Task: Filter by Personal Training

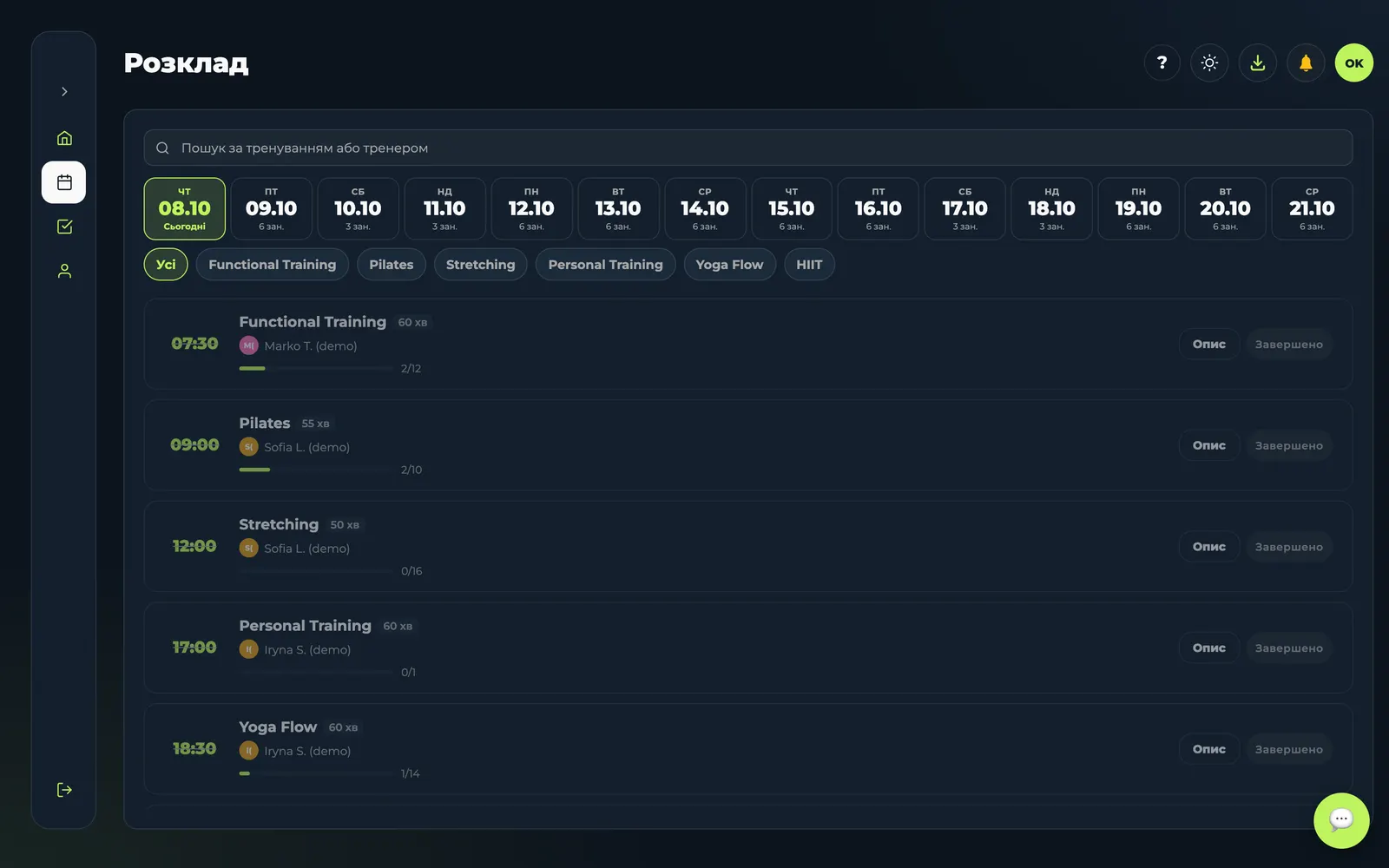Action: (x=606, y=265)
